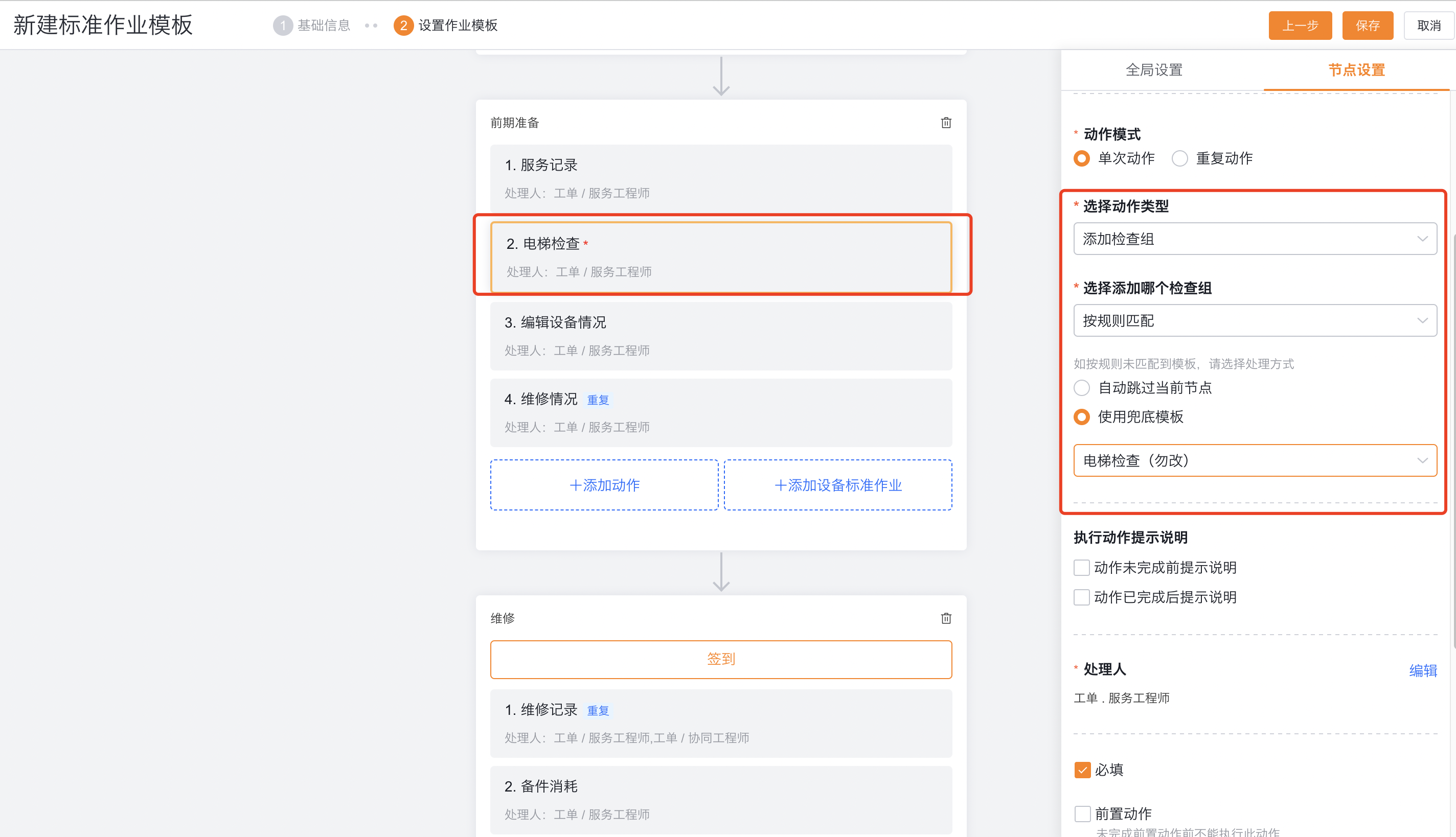Click the 重复 badge on 维修情况
The width and height of the screenshot is (1456, 837).
(598, 400)
